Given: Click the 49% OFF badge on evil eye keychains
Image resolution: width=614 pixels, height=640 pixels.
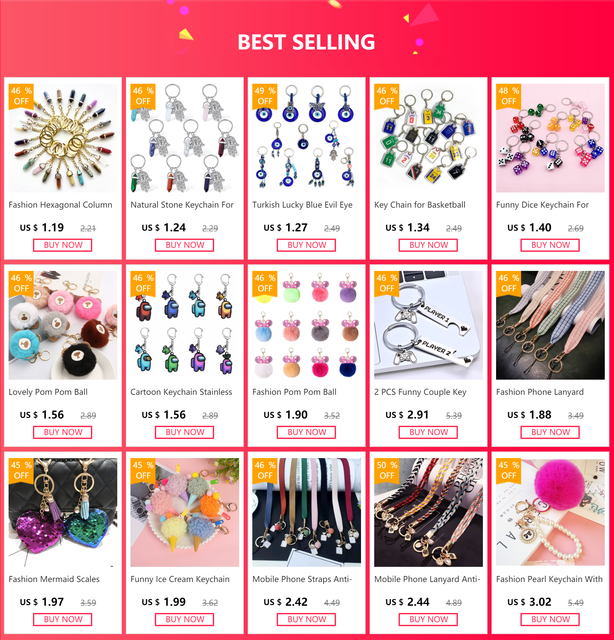Looking at the screenshot, I should (265, 96).
